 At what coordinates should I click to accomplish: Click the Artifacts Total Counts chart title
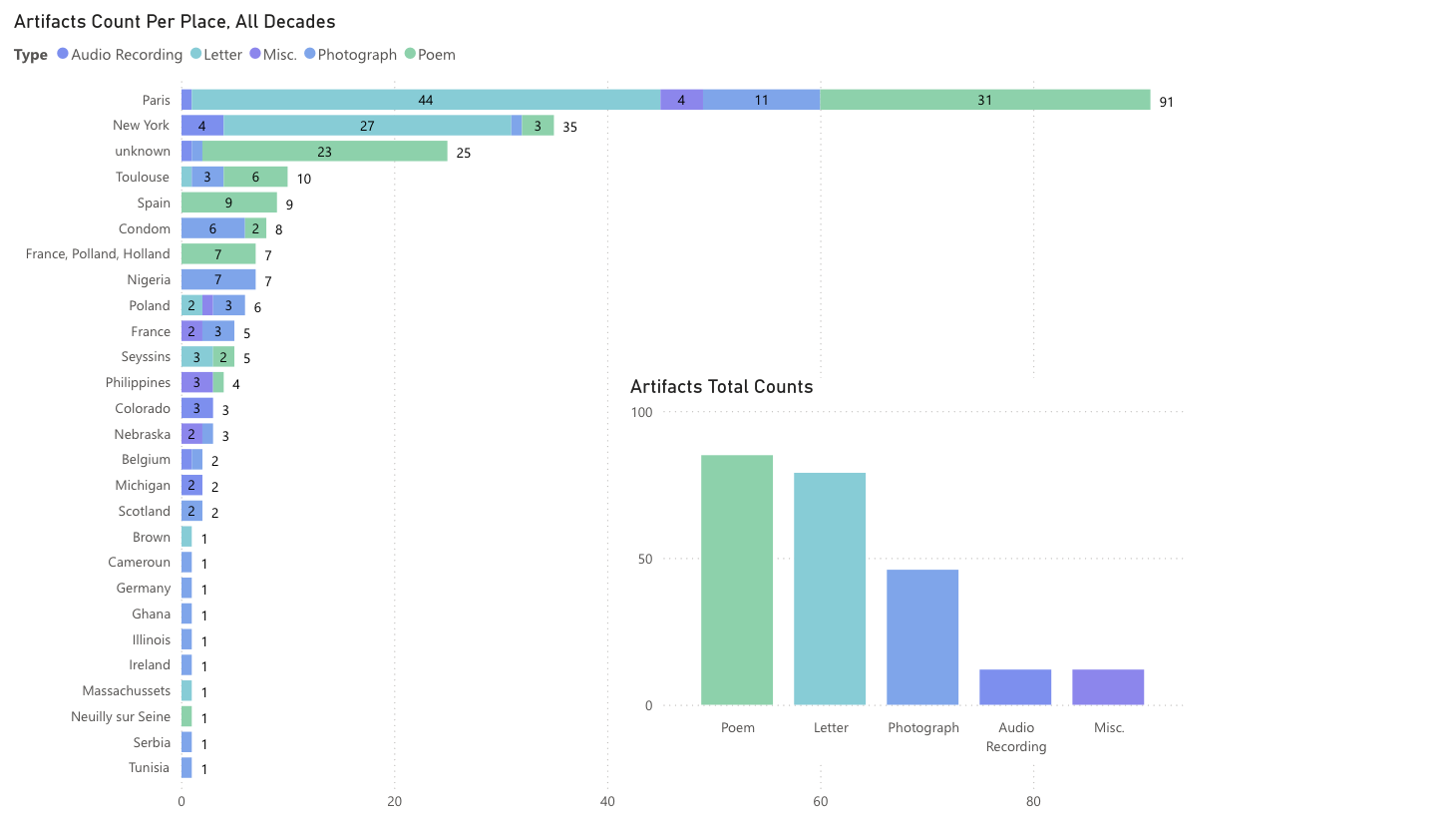tap(721, 387)
